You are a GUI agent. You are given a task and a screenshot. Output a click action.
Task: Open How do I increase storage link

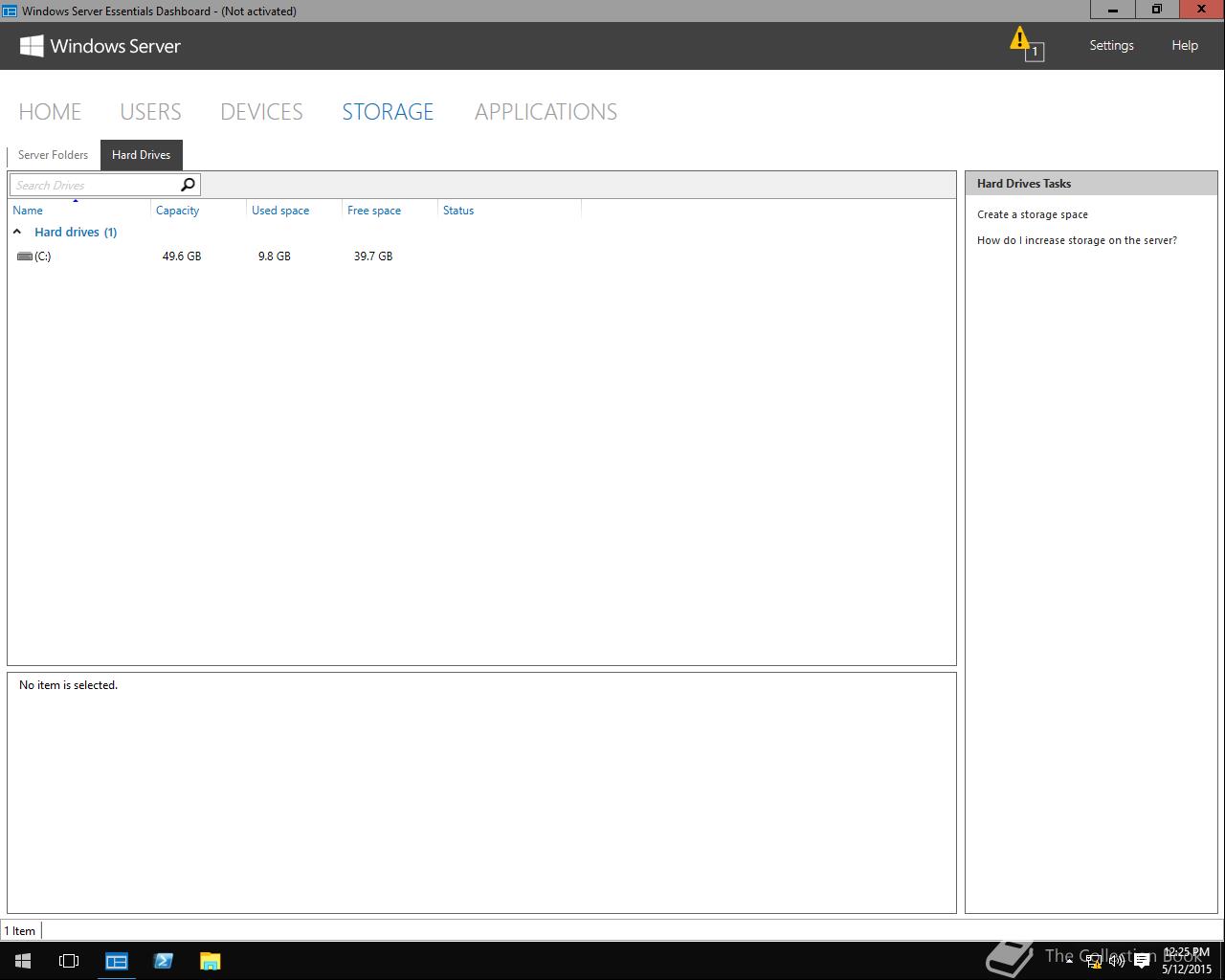coord(1077,240)
